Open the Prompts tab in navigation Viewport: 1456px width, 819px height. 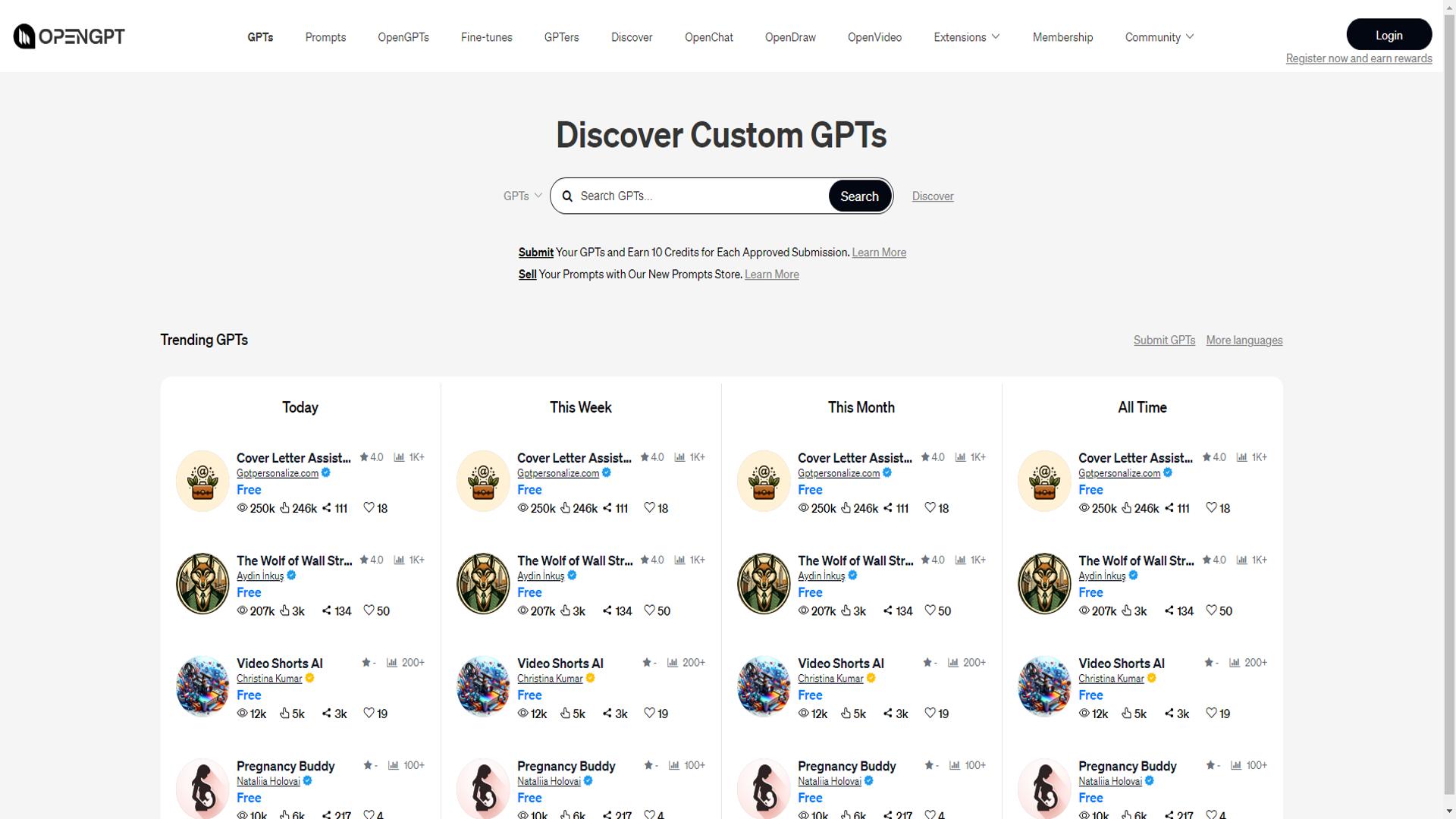[325, 37]
